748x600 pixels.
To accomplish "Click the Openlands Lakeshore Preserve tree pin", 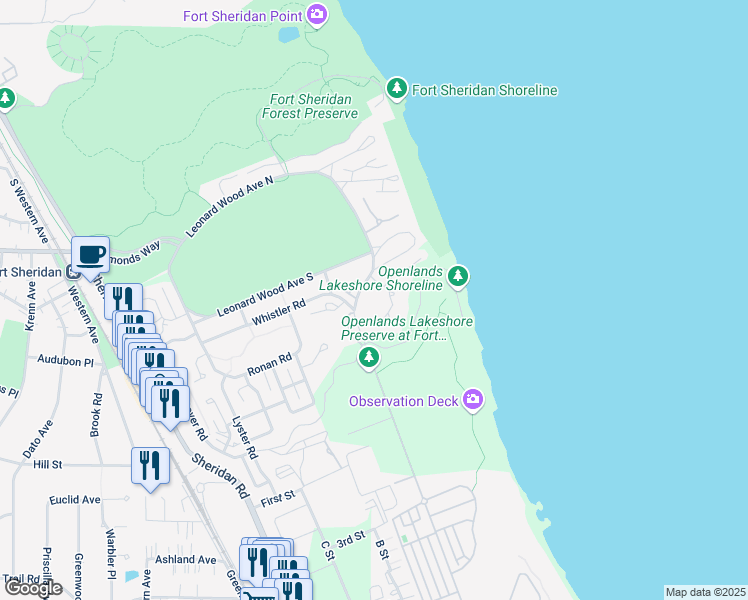I will [369, 358].
